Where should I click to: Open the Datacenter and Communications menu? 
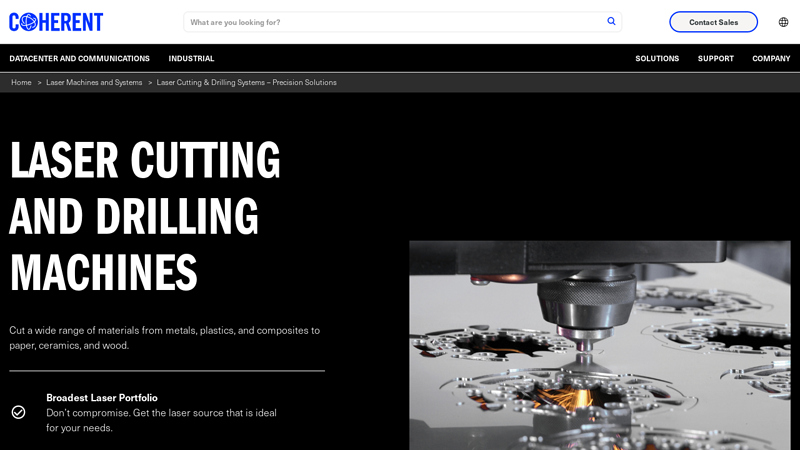tap(80, 59)
